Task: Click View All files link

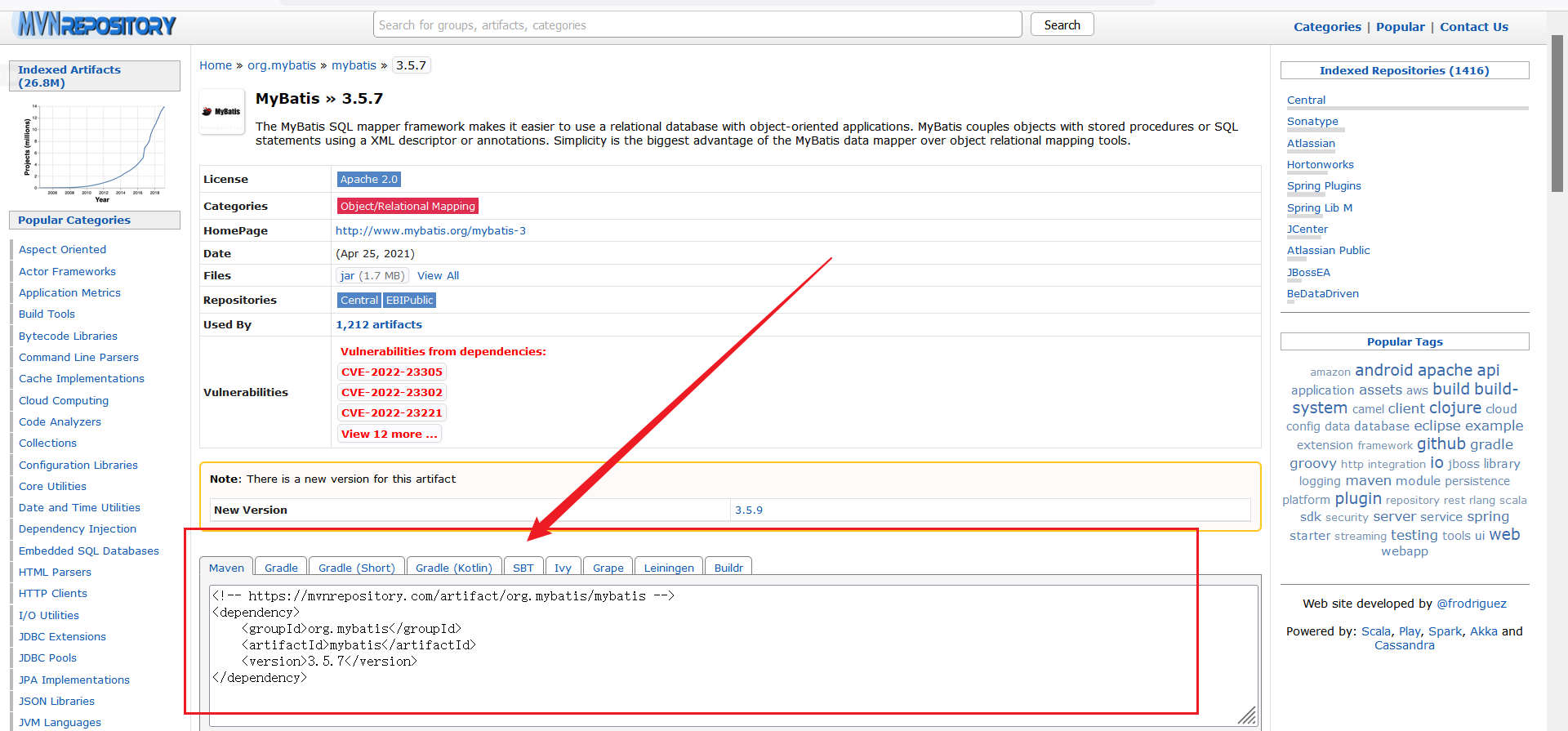Action: (438, 276)
